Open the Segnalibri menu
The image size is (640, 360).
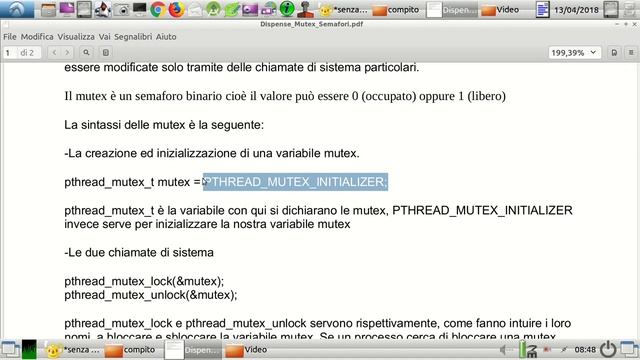tap(133, 37)
